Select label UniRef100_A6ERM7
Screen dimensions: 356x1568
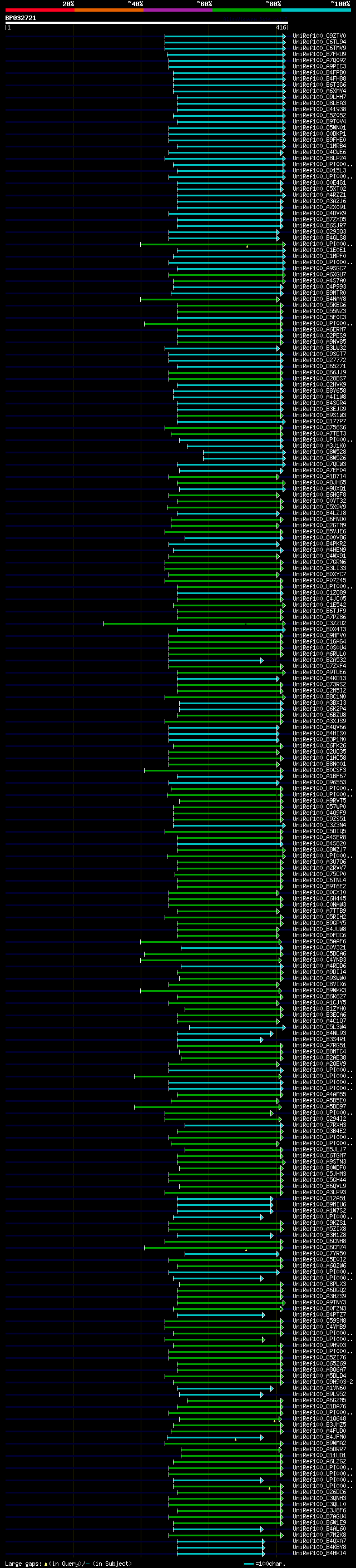click(x=319, y=329)
